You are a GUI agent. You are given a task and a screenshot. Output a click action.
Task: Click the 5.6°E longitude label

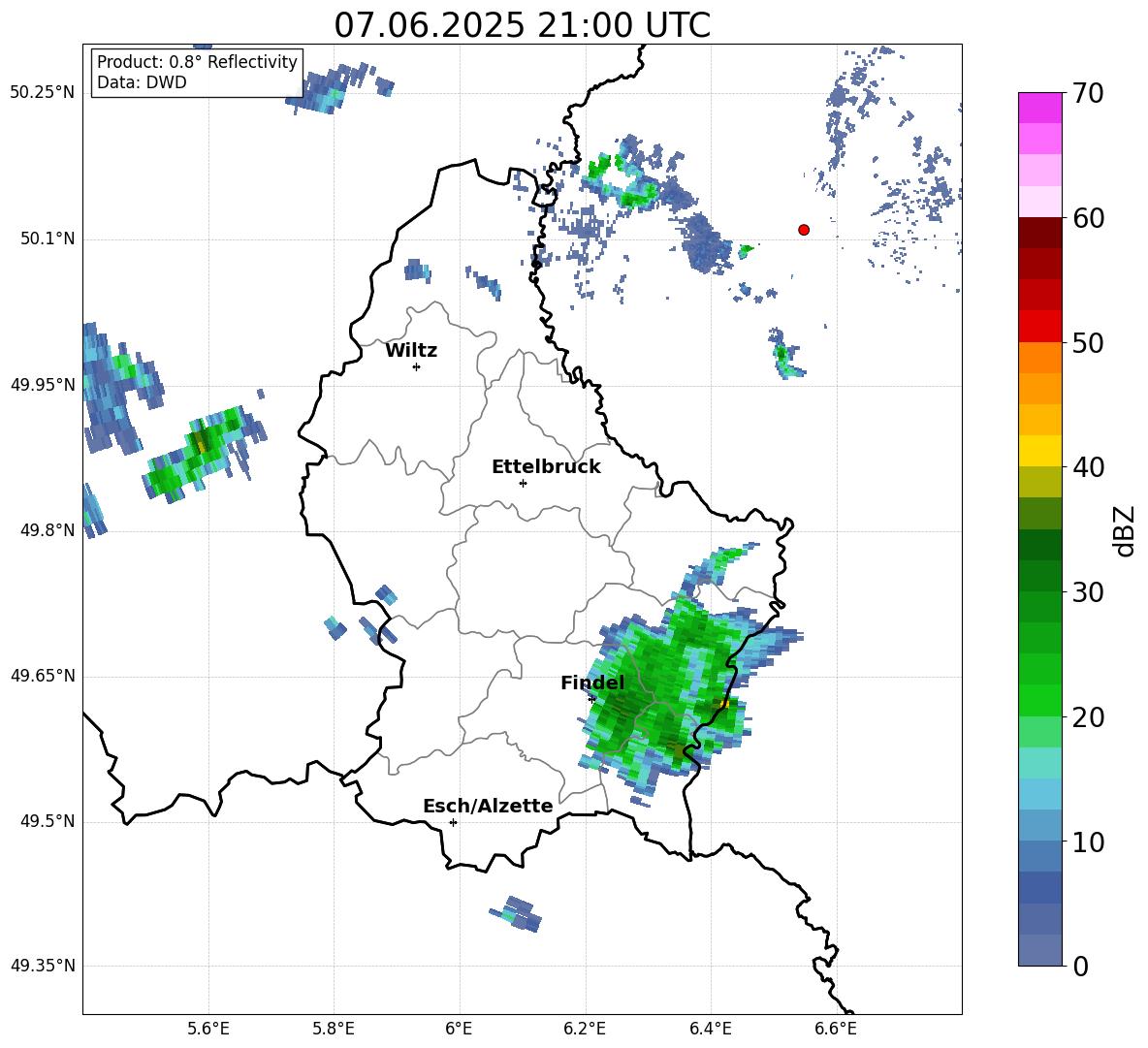click(x=207, y=1029)
